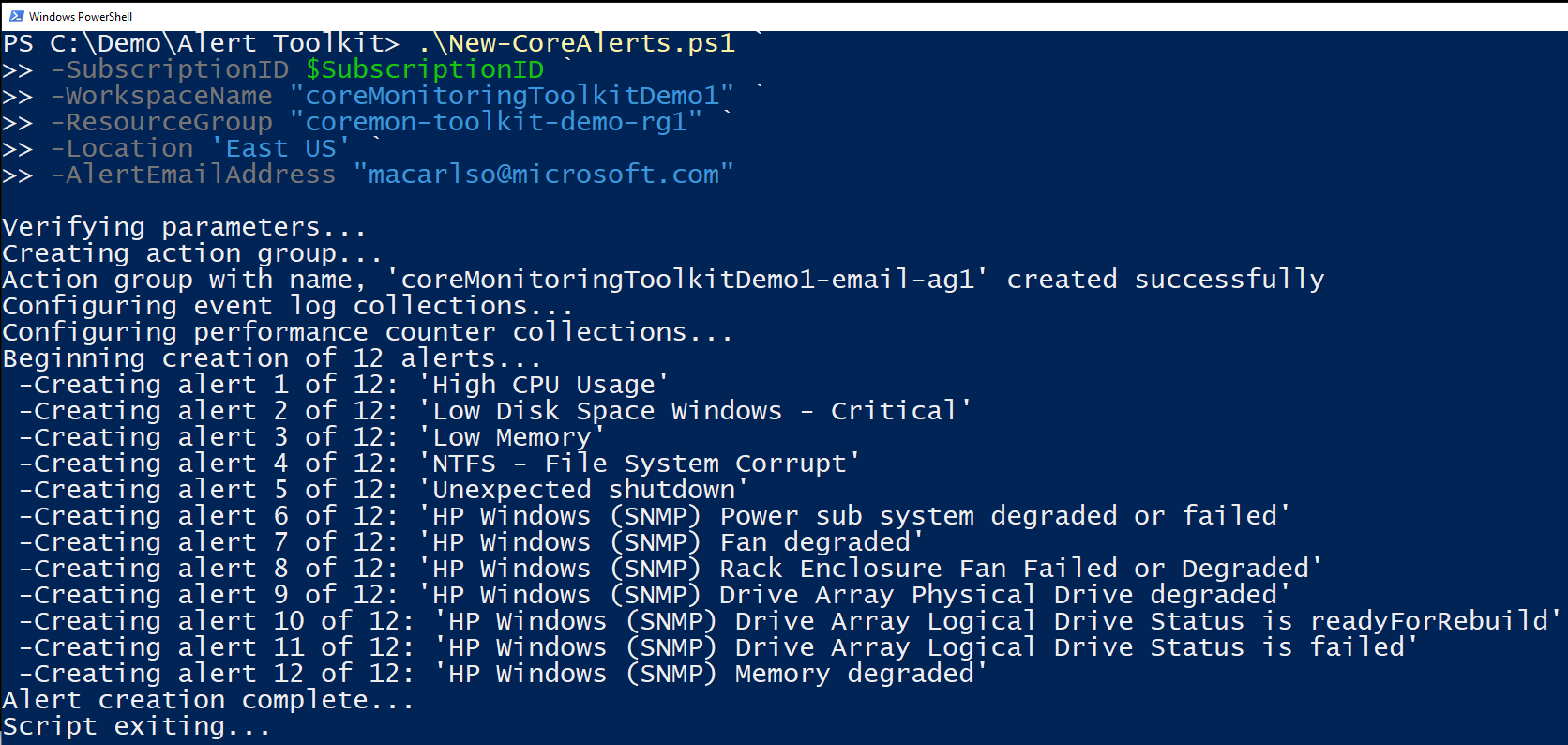Click the 'Creating action group...' output line

click(192, 253)
